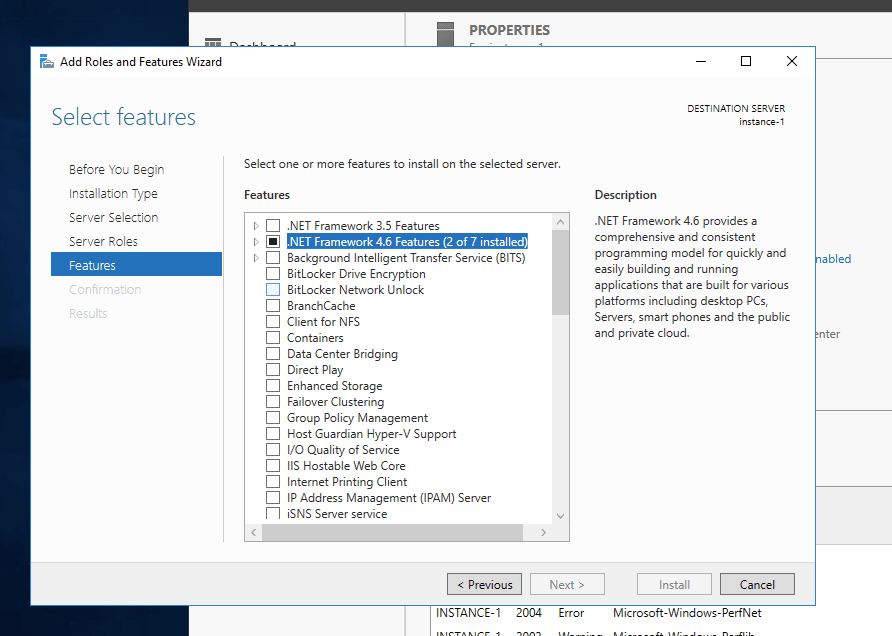This screenshot has width=892, height=636.
Task: Minimize the wizard window
Action: pos(701,61)
